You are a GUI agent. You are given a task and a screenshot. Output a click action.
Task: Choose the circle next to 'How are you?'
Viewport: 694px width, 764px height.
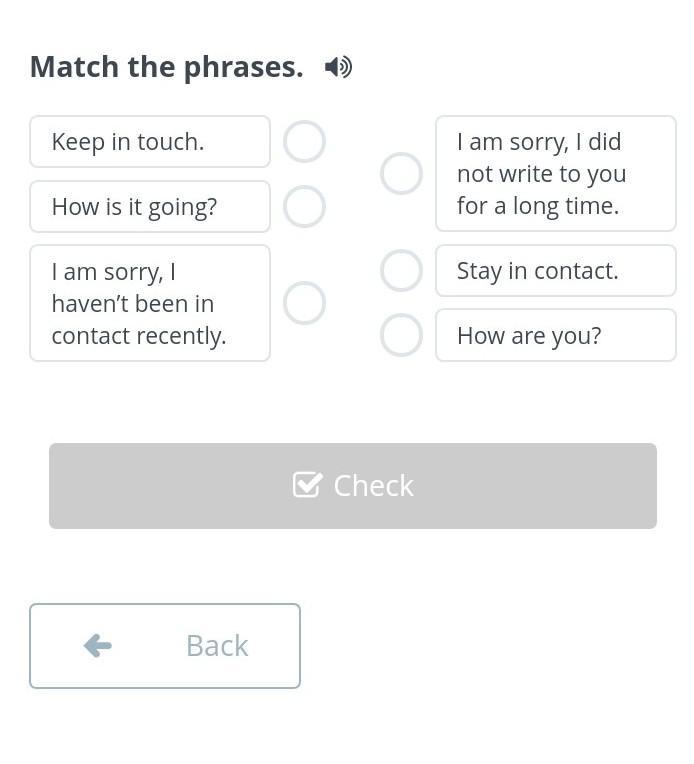click(x=401, y=335)
